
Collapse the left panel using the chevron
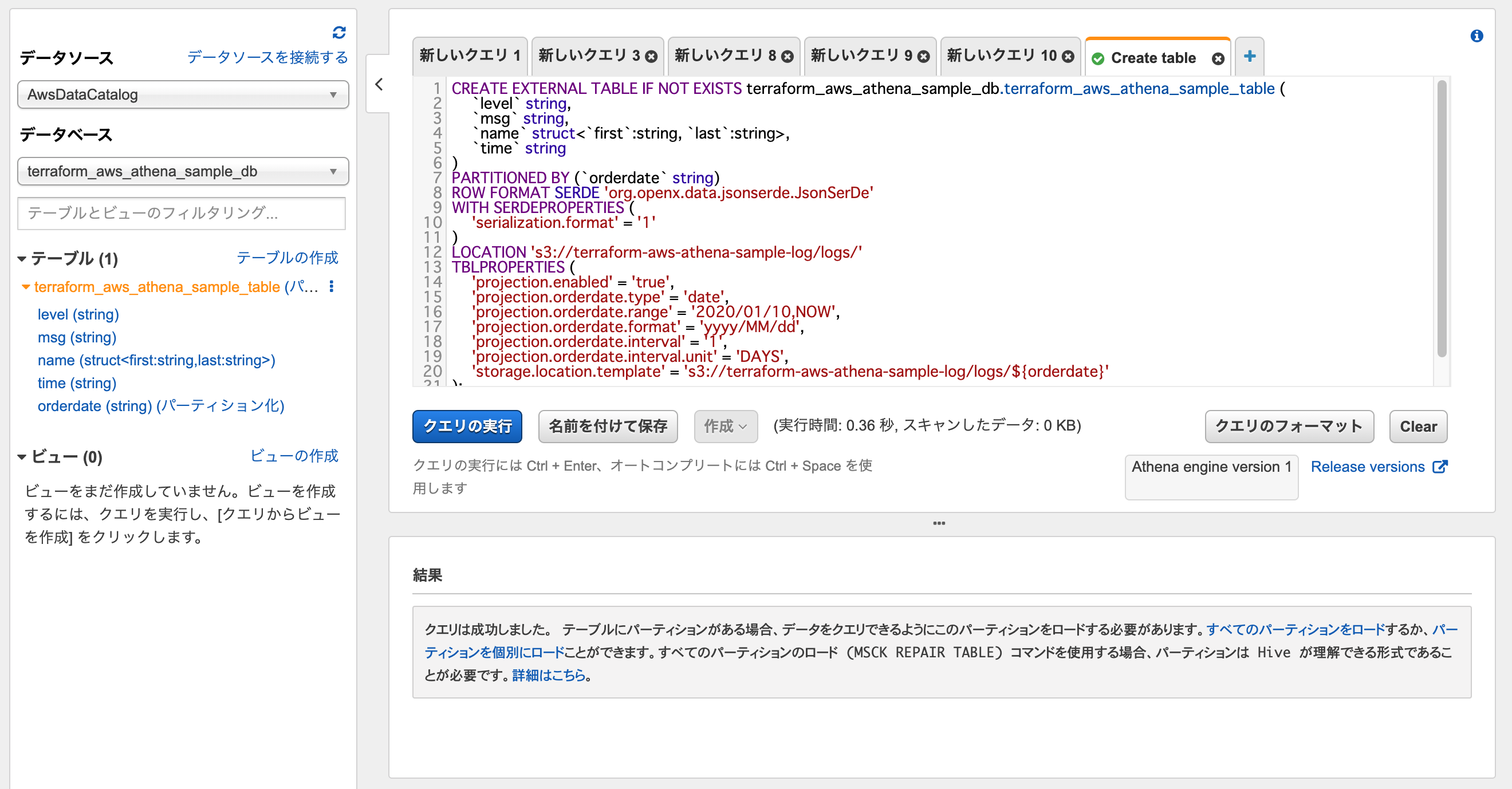click(x=380, y=85)
